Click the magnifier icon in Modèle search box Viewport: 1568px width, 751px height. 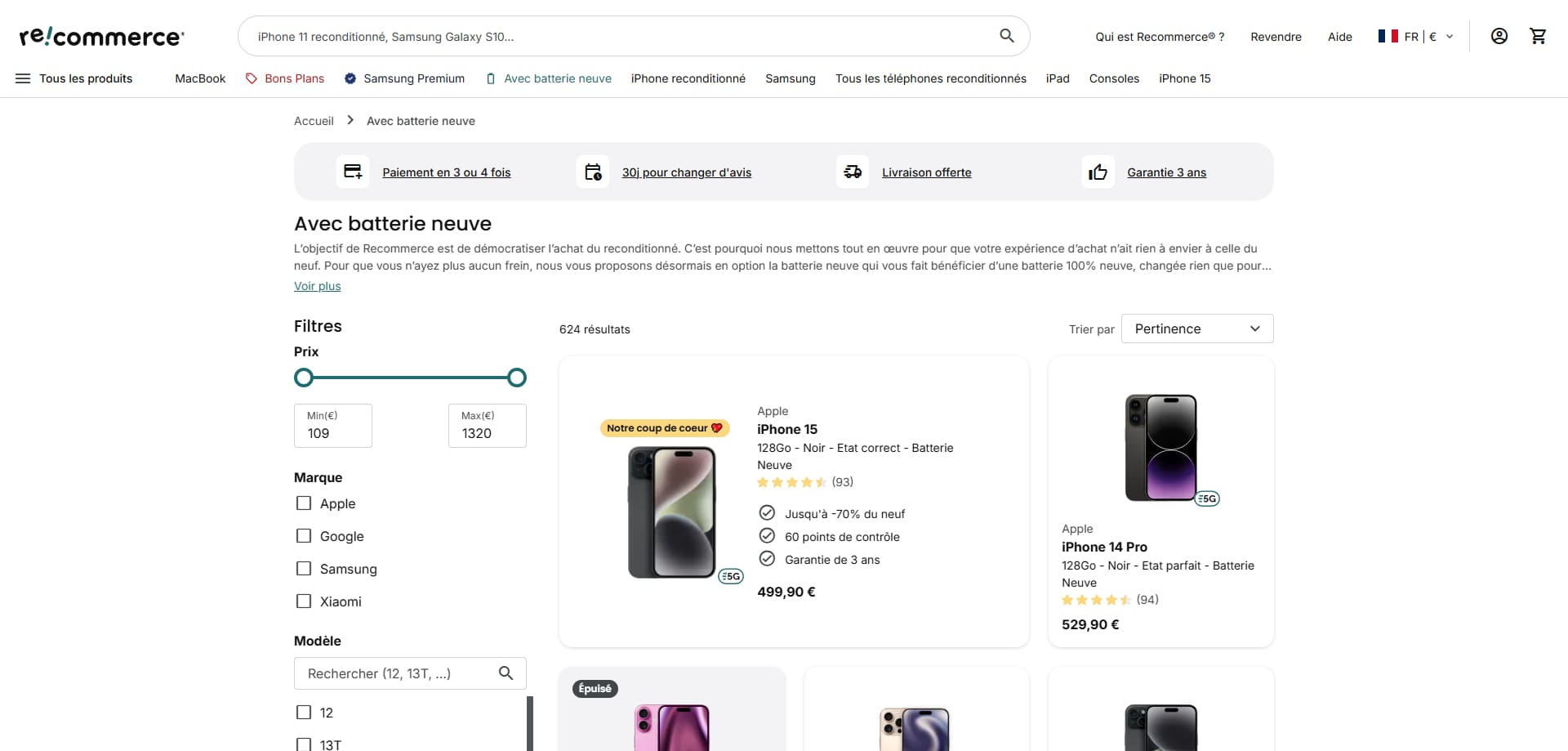click(506, 673)
